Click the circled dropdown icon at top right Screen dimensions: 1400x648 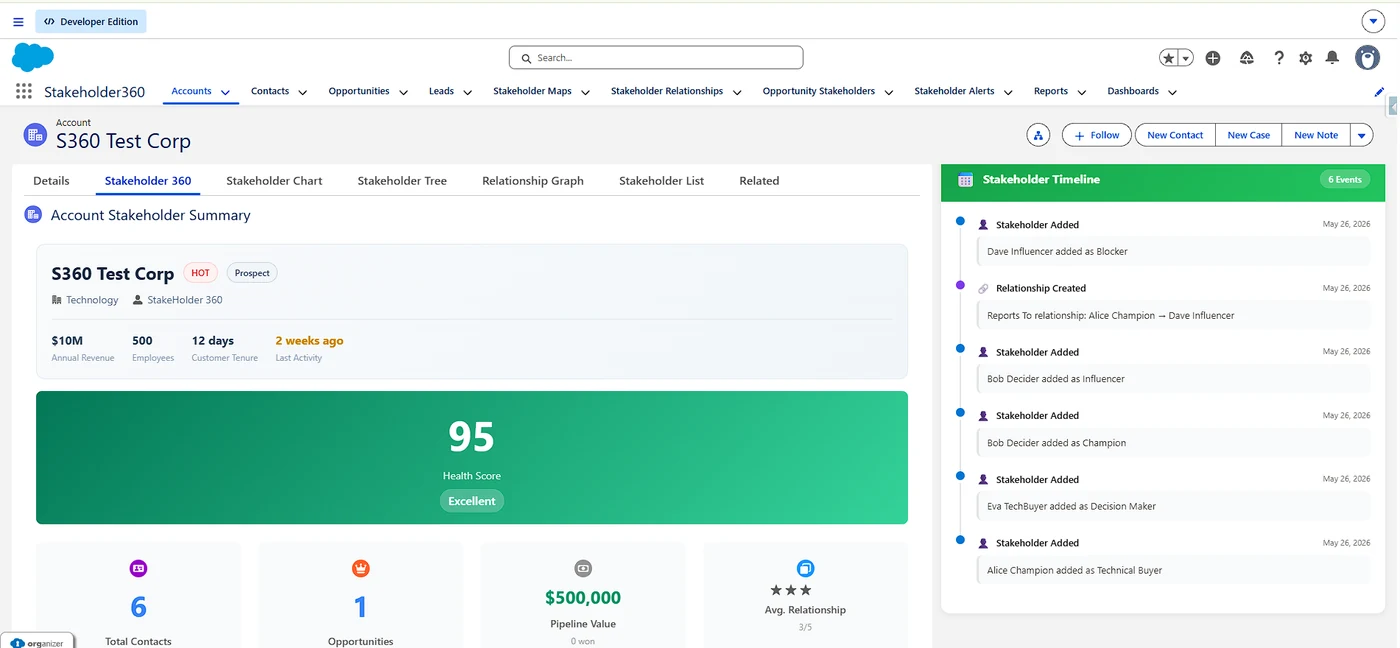(1372, 21)
